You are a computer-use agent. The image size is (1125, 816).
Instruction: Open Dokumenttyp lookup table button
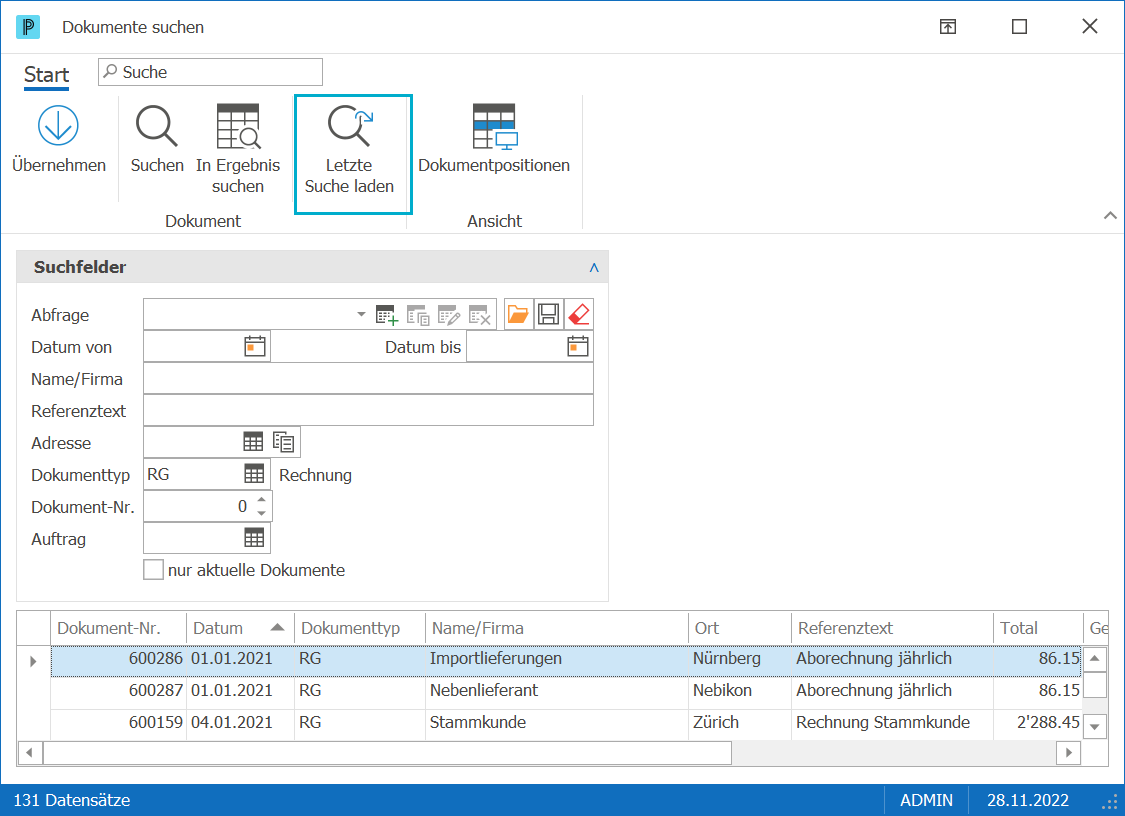click(x=254, y=474)
